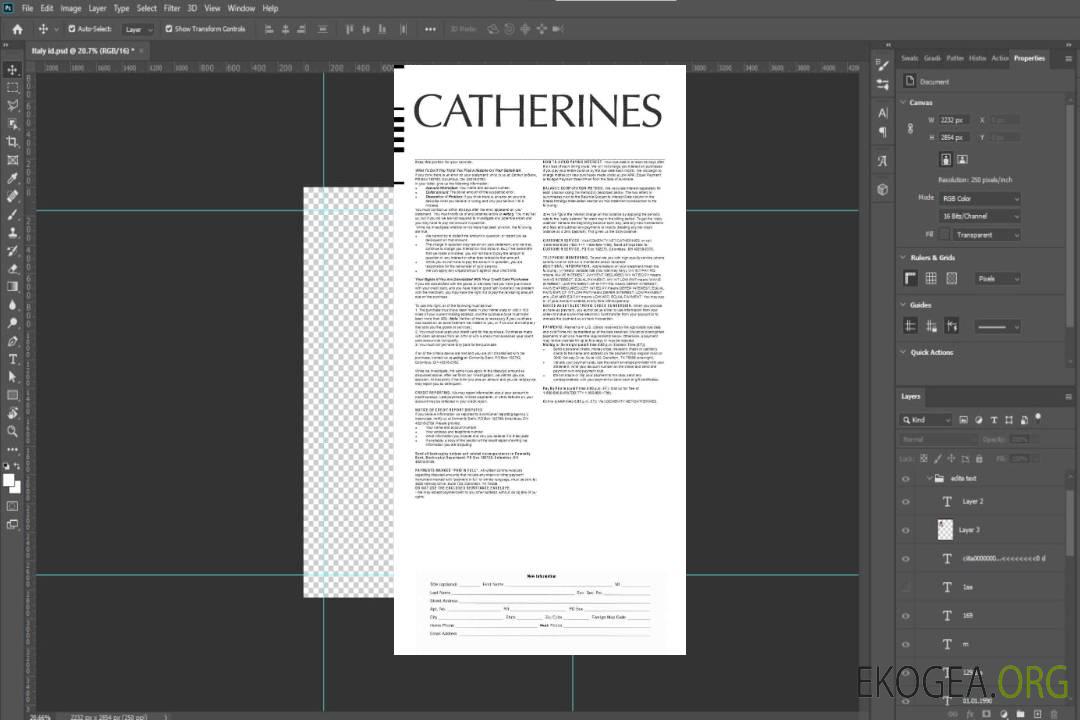
Task: Click the Layer 3 thumbnail
Action: point(946,530)
